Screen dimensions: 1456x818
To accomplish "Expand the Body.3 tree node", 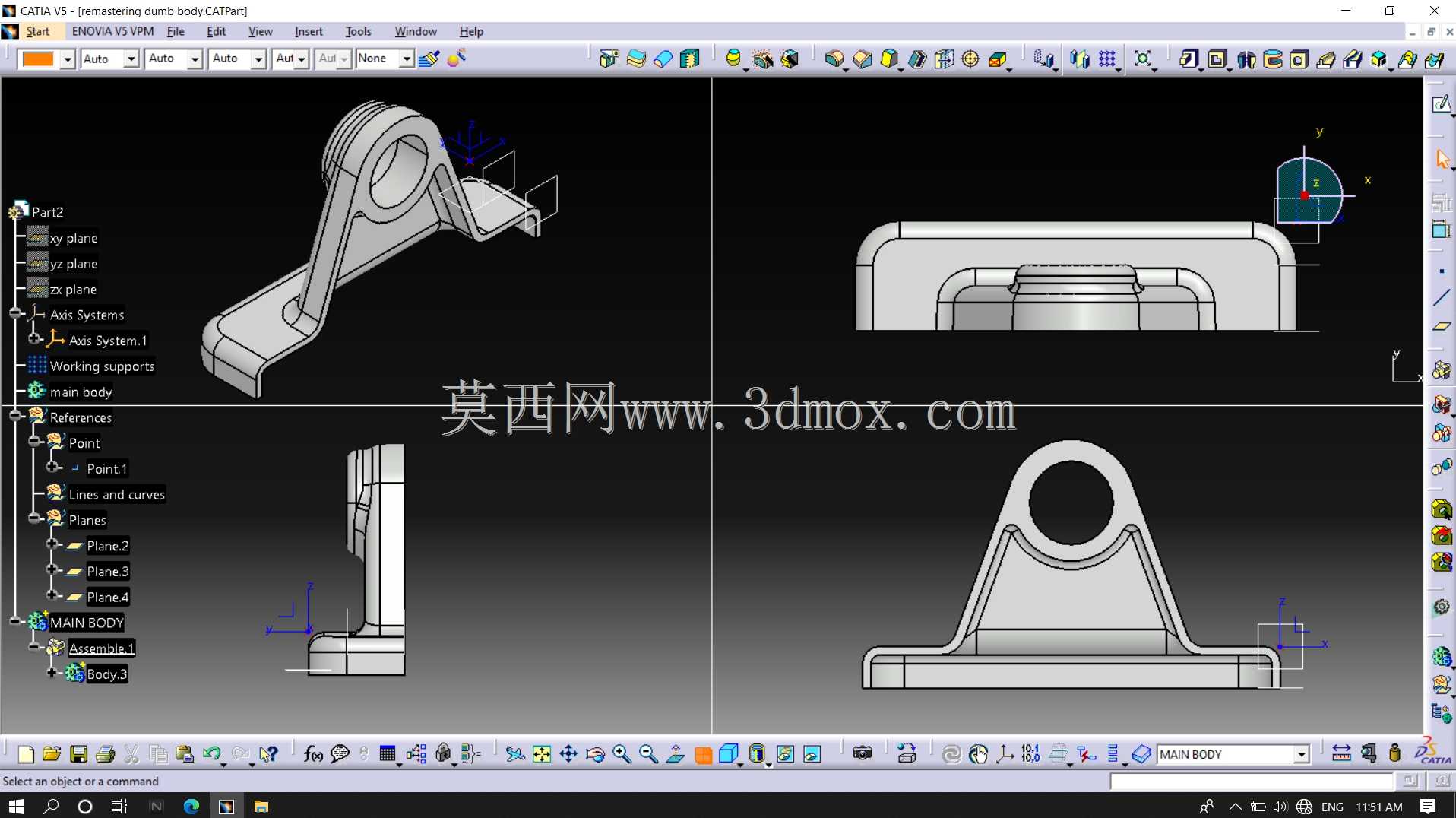I will [x=52, y=672].
